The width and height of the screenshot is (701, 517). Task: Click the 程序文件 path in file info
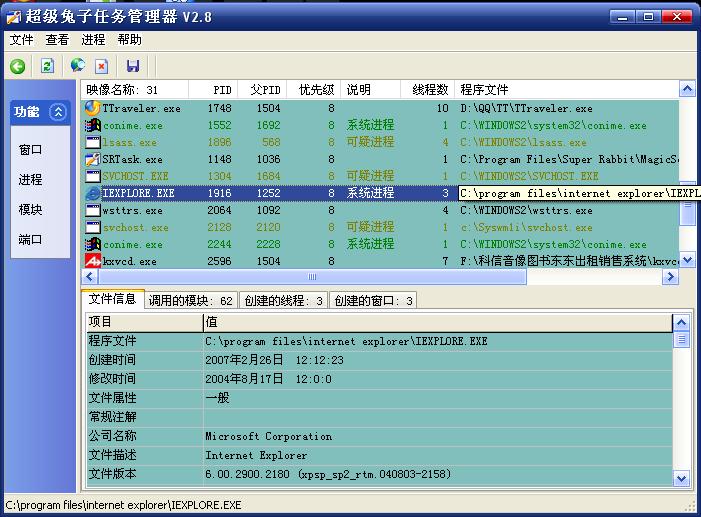pos(346,341)
